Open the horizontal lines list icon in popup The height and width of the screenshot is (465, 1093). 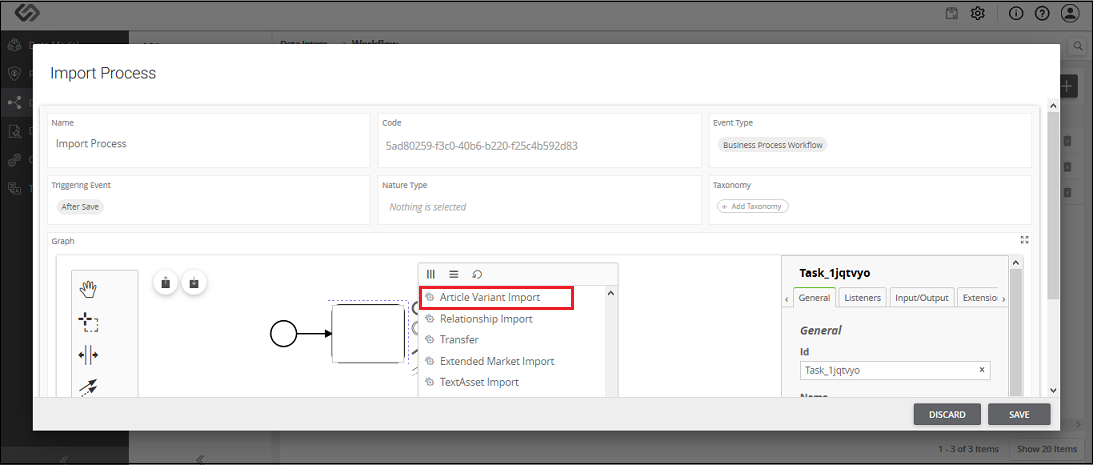point(453,274)
